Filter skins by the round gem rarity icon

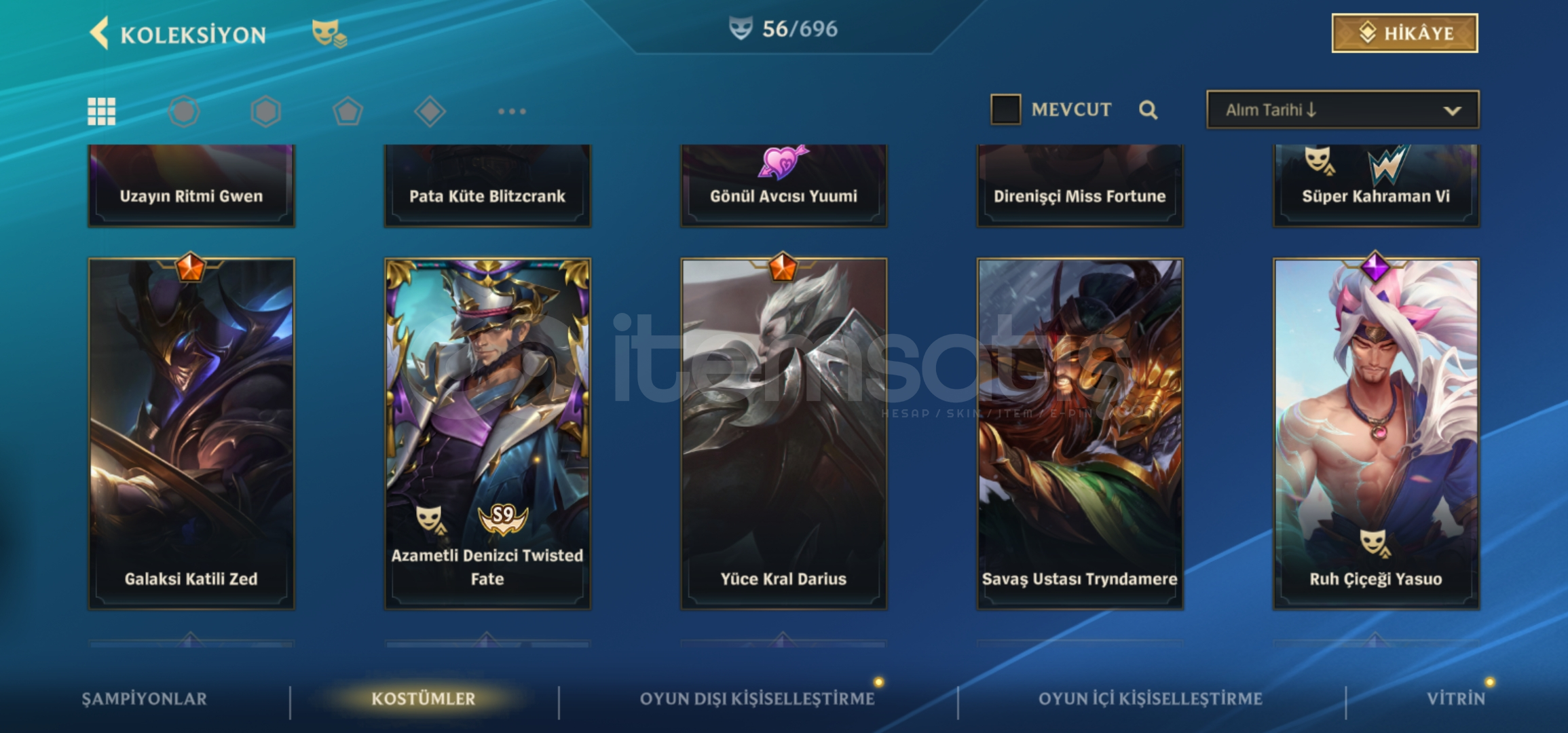(184, 111)
